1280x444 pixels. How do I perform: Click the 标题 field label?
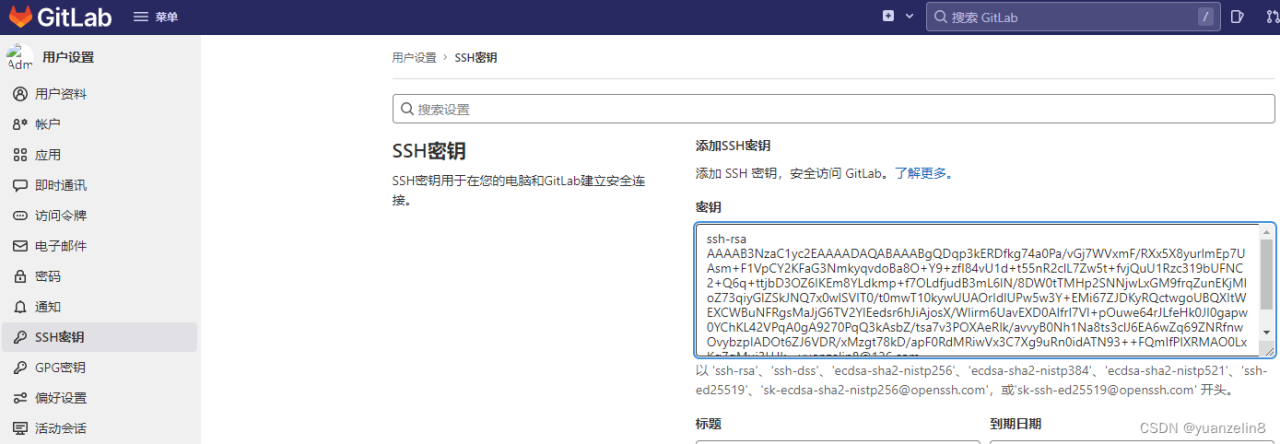(709, 424)
